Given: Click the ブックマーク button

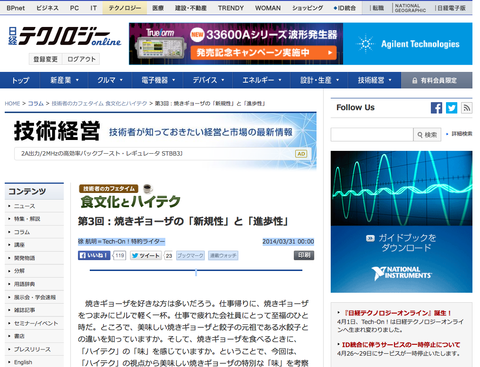Looking at the screenshot, I should tap(190, 256).
